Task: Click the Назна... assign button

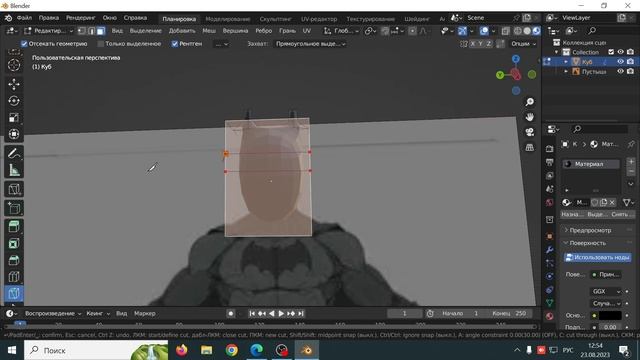Action: click(x=572, y=214)
